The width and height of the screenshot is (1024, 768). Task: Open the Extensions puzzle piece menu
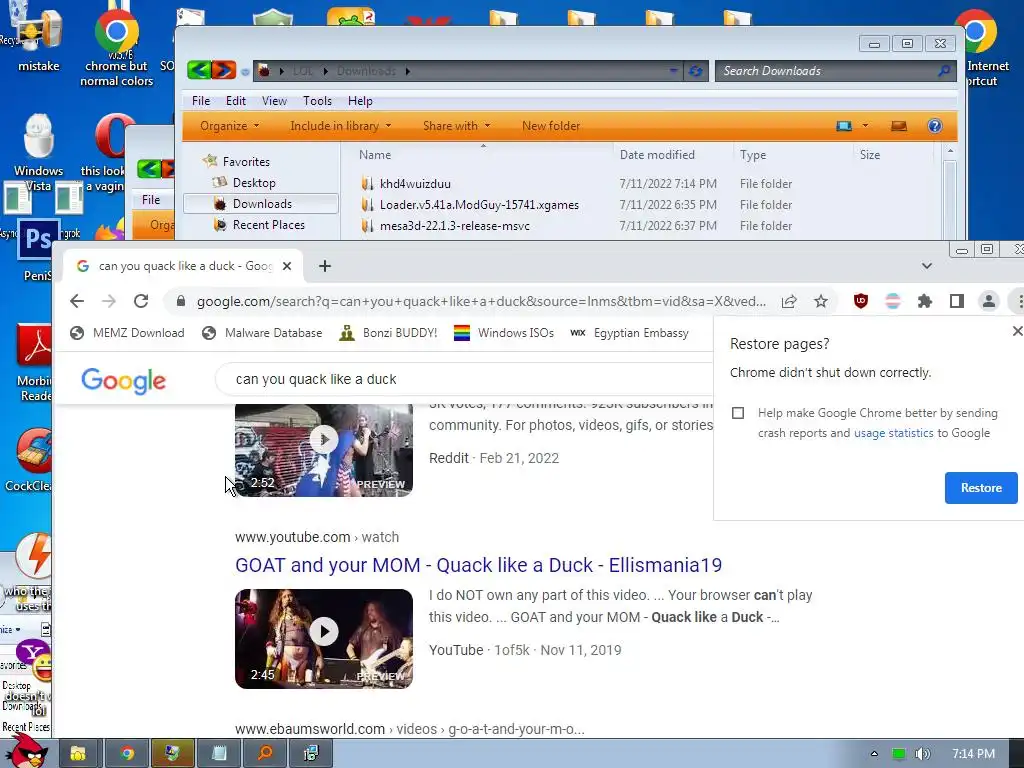click(x=925, y=301)
